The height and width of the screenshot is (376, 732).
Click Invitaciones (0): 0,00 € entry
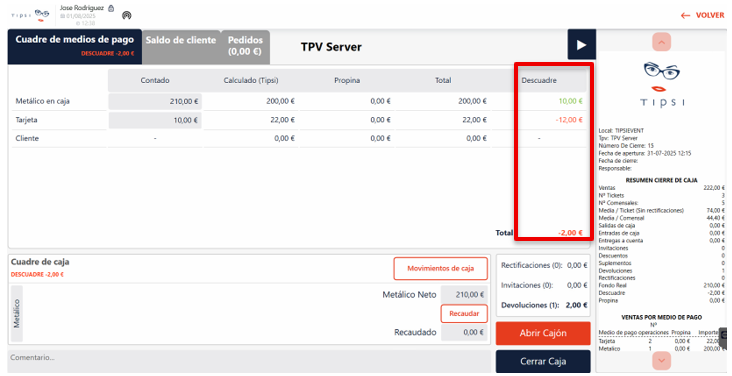point(544,285)
